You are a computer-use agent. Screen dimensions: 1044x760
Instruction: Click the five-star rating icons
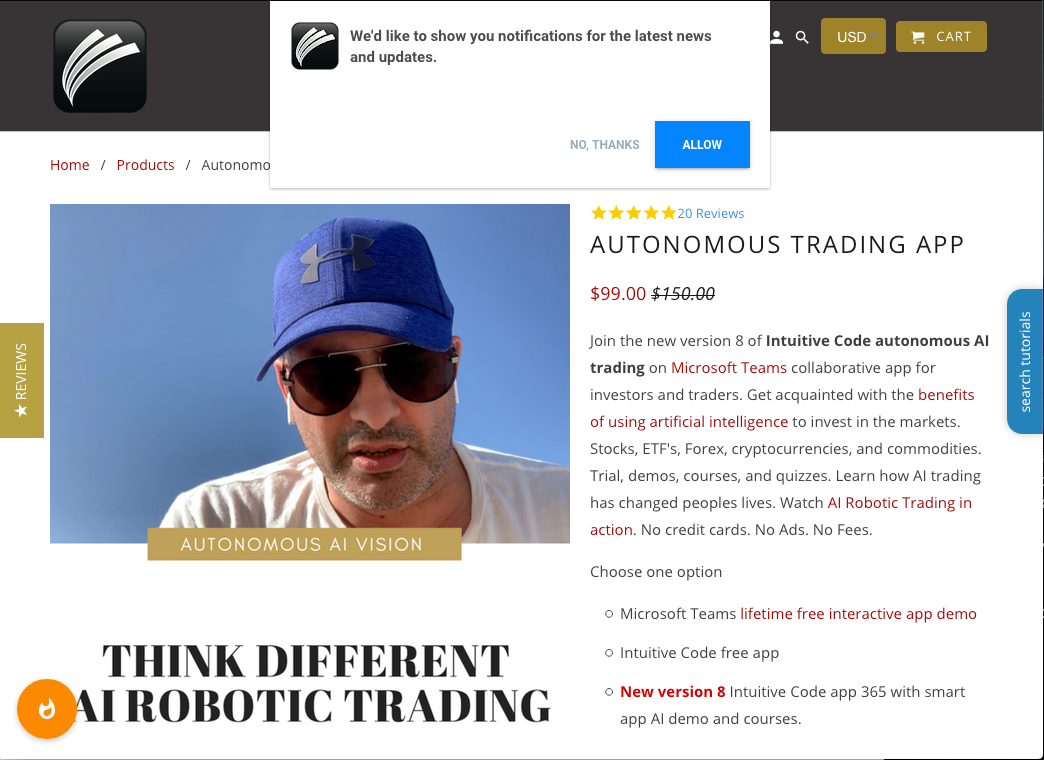[x=633, y=213]
